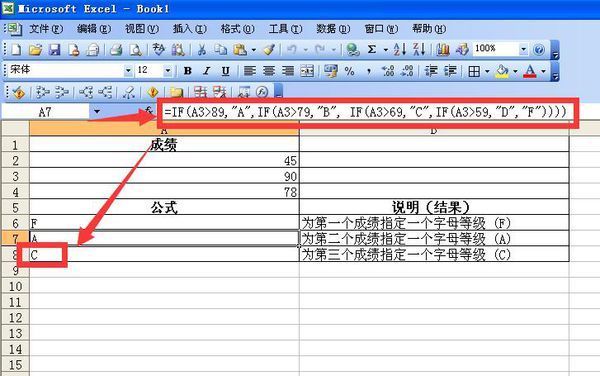Viewport: 600px width, 376px height.
Task: Apply percent style format
Action: click(x=349, y=71)
